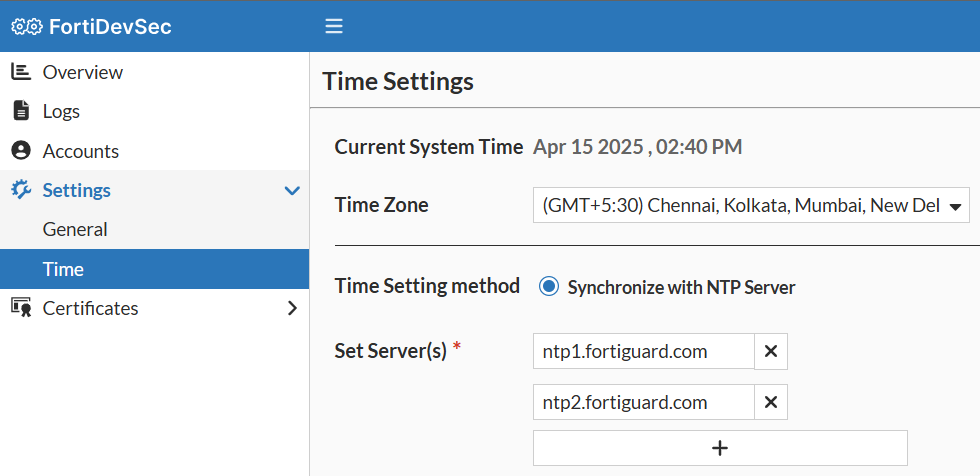
Task: Go to General settings
Action: (x=154, y=229)
